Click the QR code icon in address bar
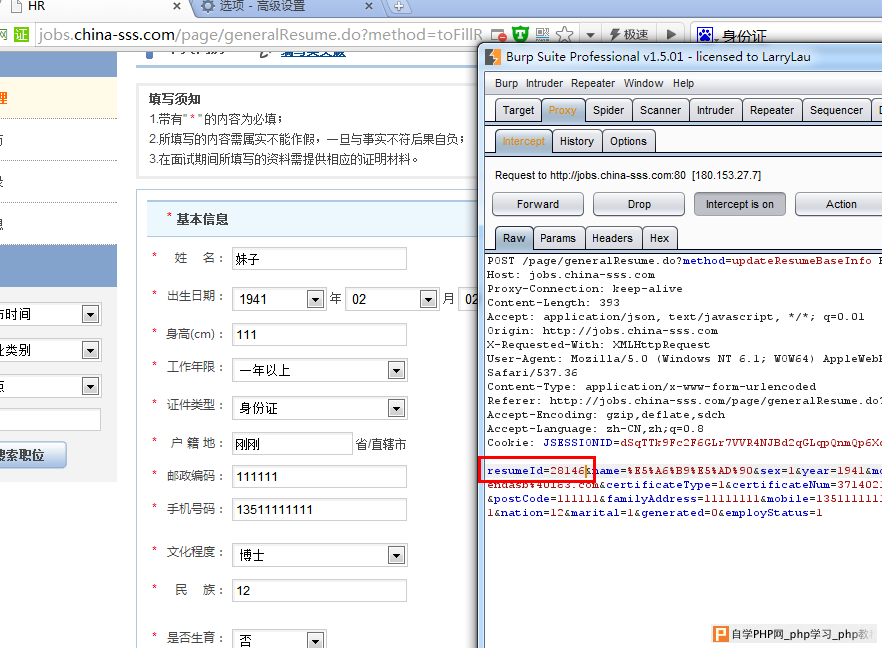This screenshot has width=882, height=648. click(x=542, y=35)
